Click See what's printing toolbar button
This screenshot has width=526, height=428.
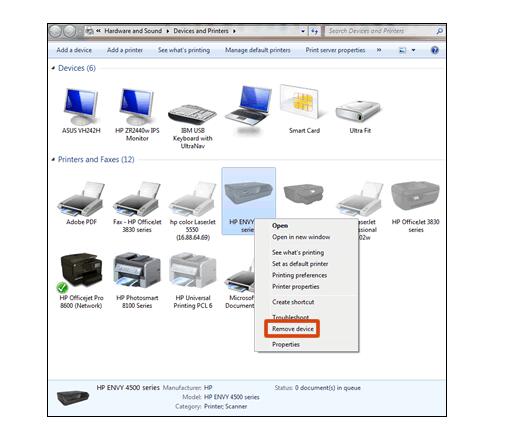(x=184, y=50)
